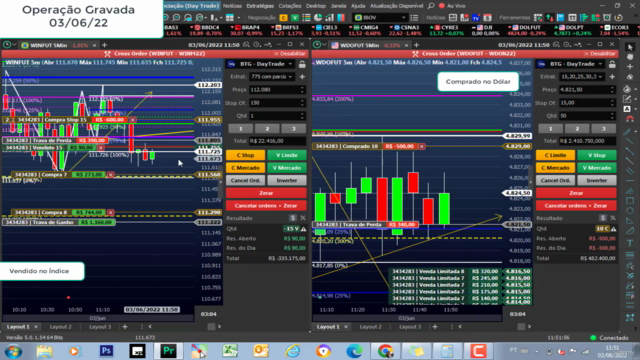The image size is (640, 360).
Task: Open the search magnifier in the menu bar
Action: [431, 6]
